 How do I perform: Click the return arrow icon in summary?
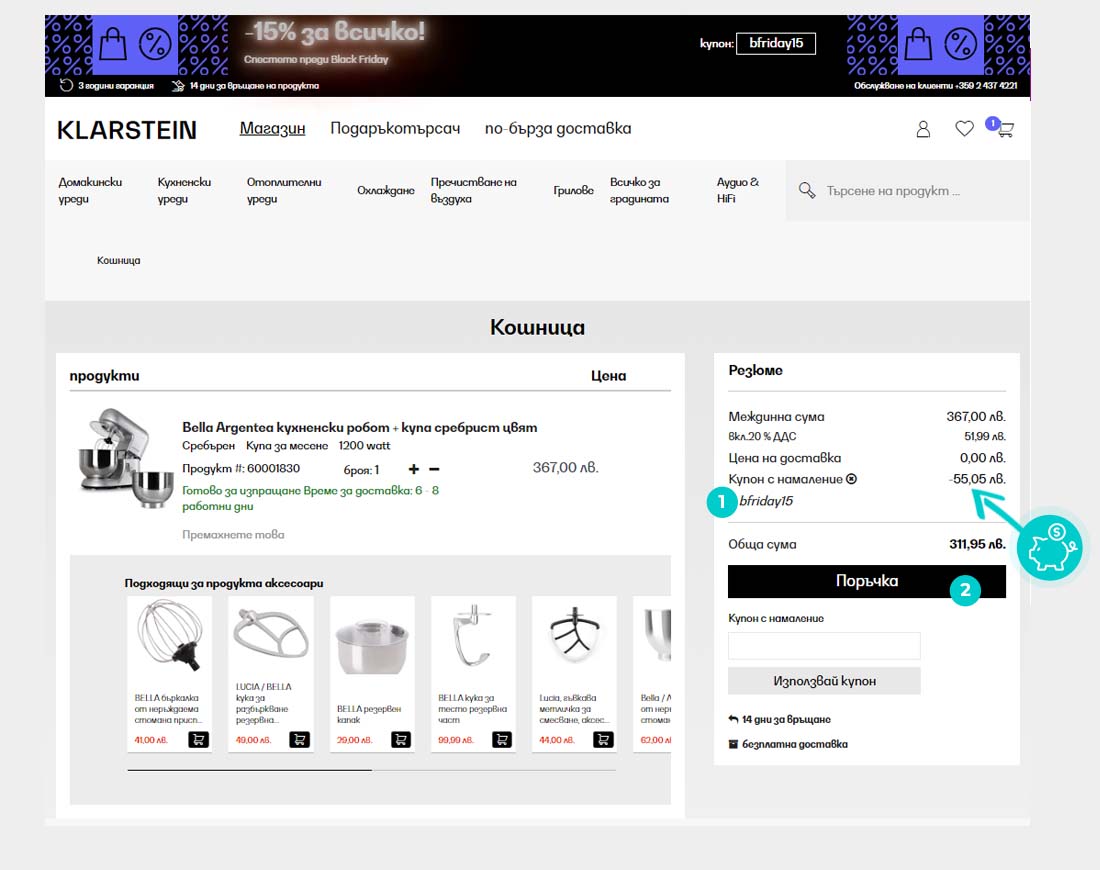733,719
